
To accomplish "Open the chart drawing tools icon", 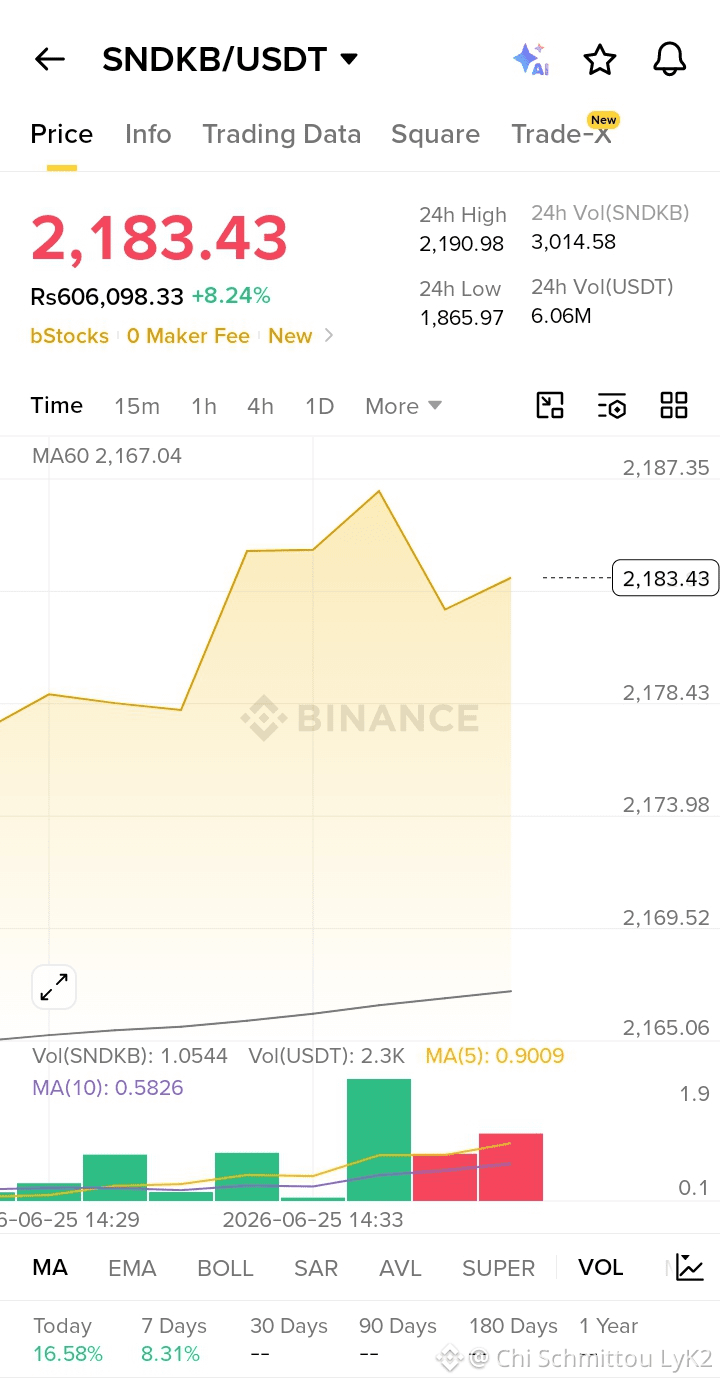I will pyautogui.click(x=550, y=405).
